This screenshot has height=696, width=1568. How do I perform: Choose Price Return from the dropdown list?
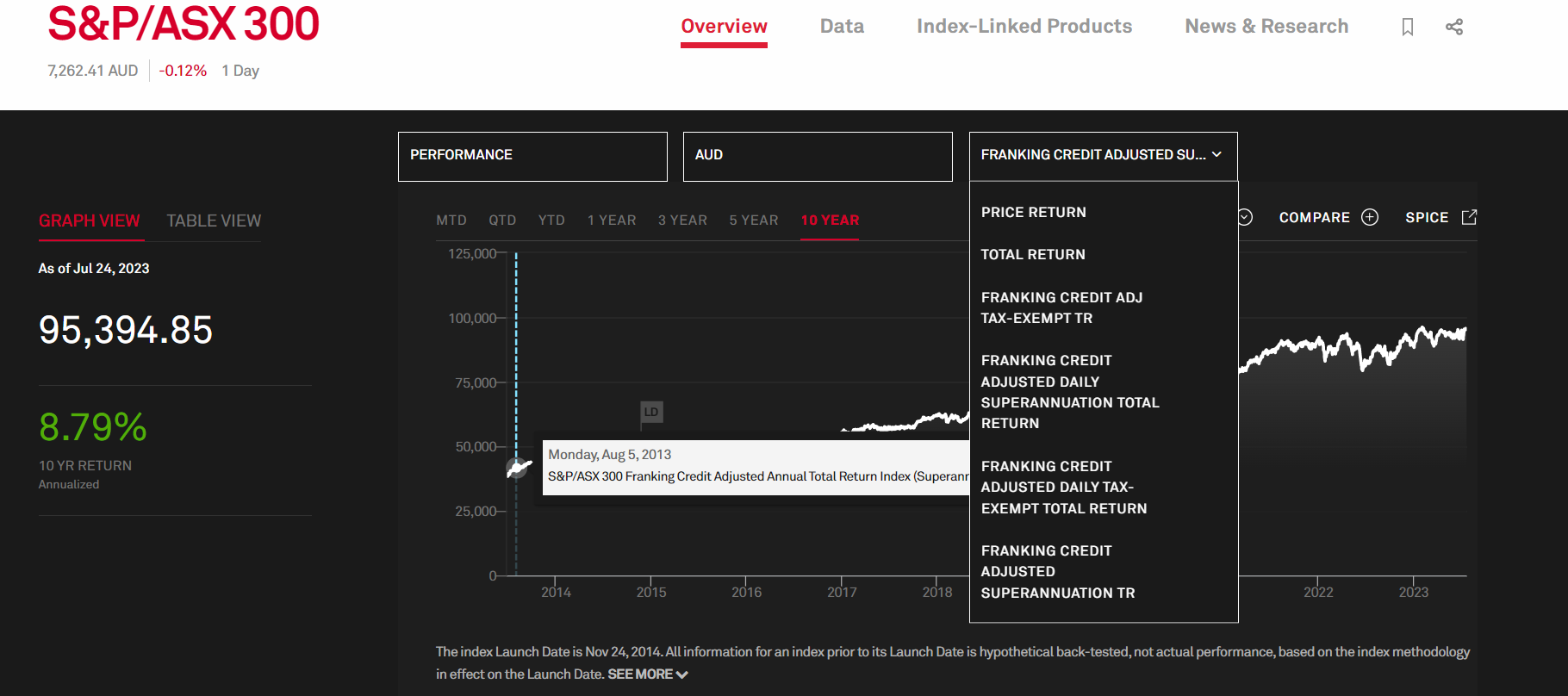1033,212
